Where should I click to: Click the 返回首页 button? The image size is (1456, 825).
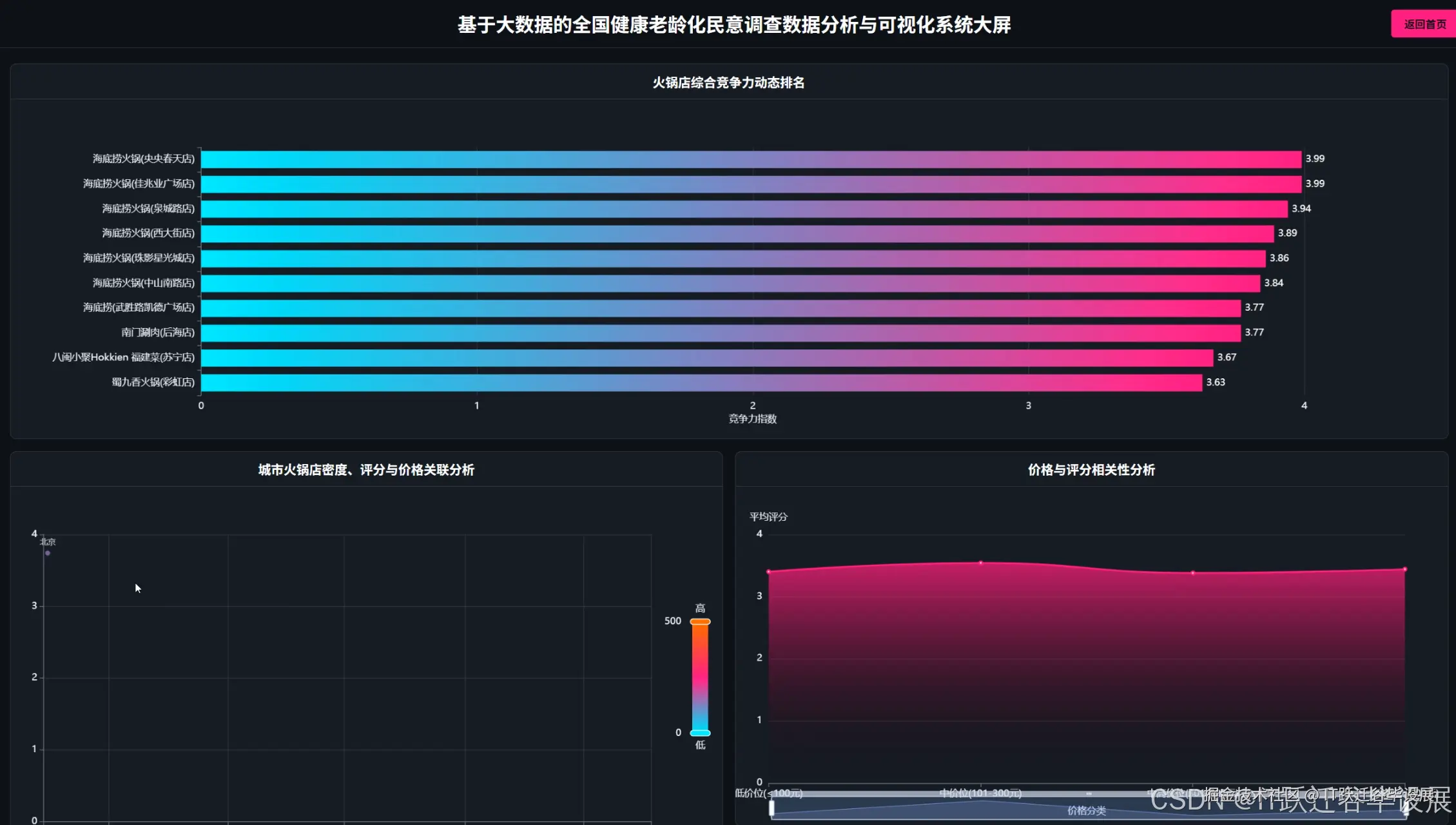1424,24
